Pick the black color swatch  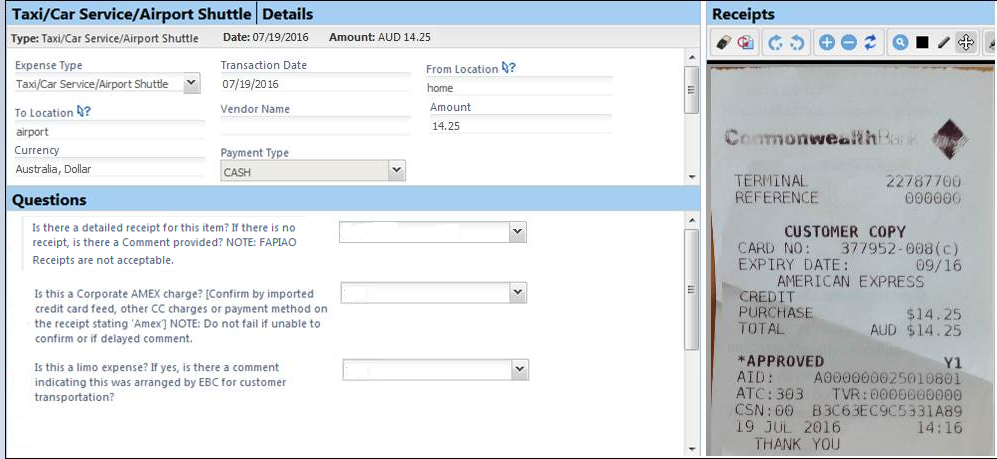click(922, 43)
